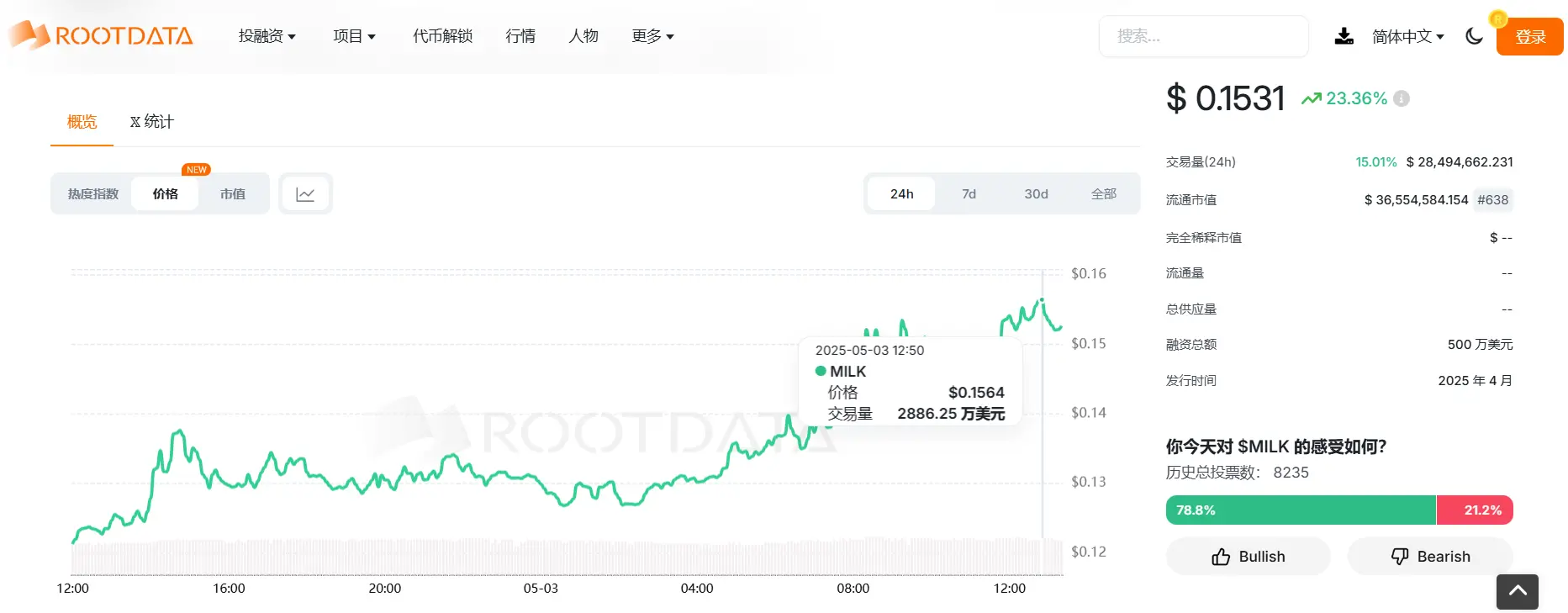Click the green 78.8% bullish bar
The height and width of the screenshot is (613, 1568).
(1301, 510)
